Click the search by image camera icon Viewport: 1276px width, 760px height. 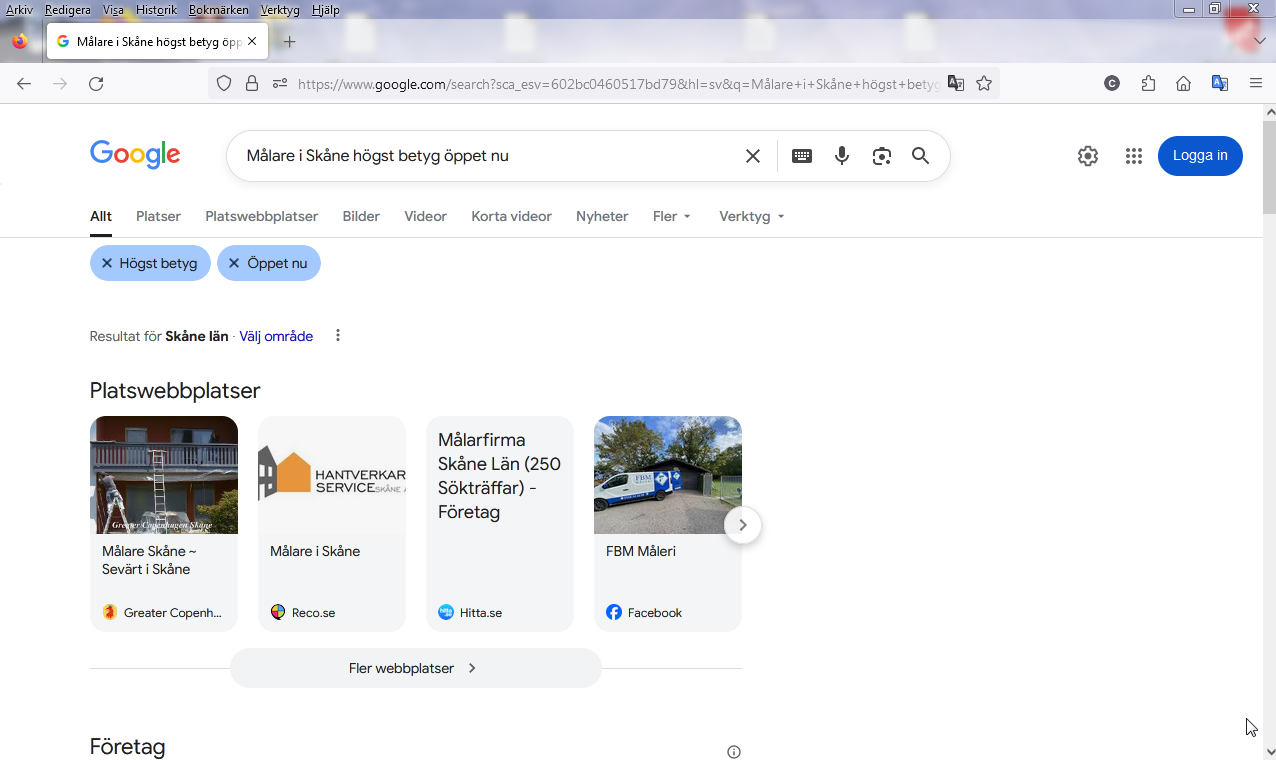tap(881, 156)
